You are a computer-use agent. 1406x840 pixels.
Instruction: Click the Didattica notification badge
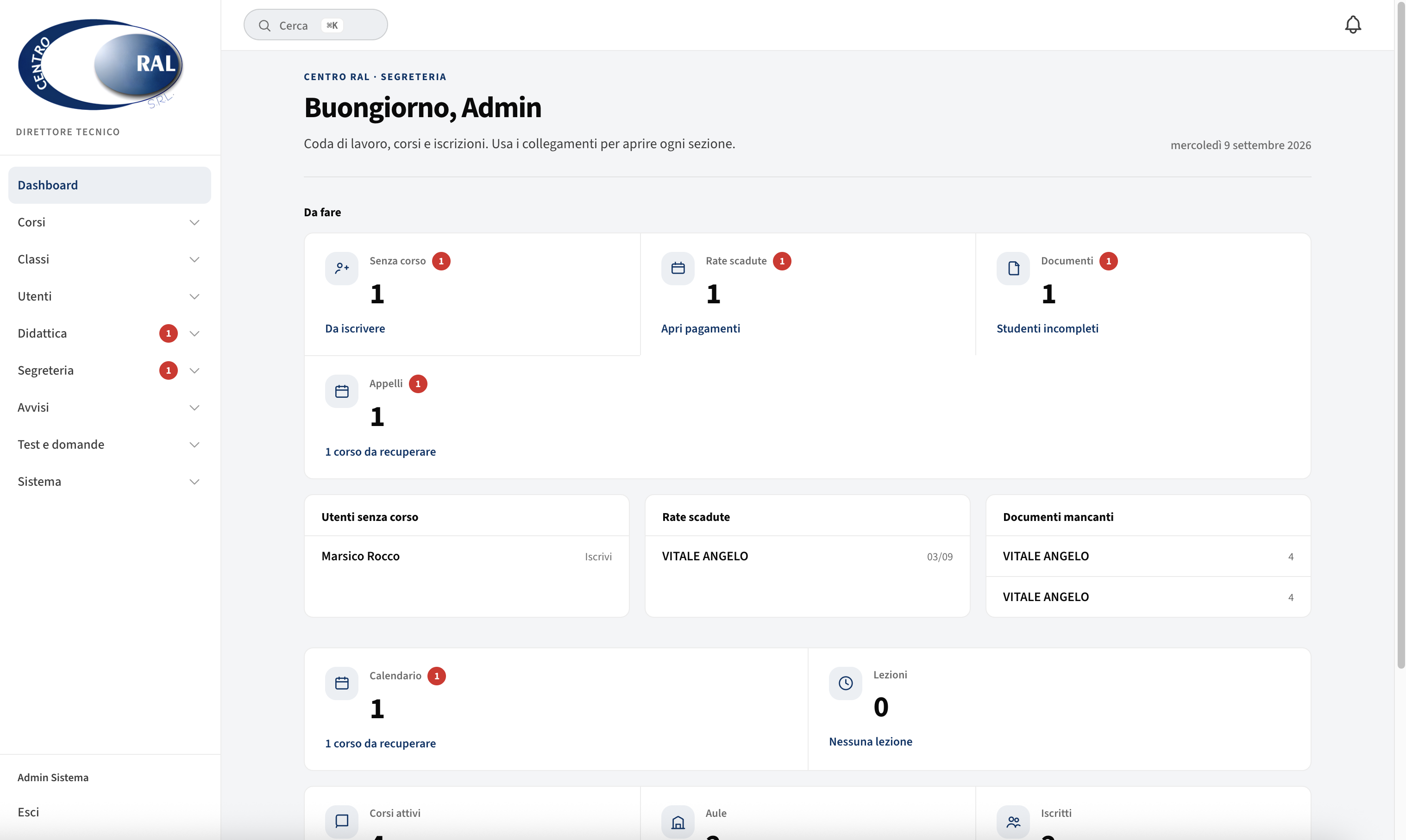[168, 333]
